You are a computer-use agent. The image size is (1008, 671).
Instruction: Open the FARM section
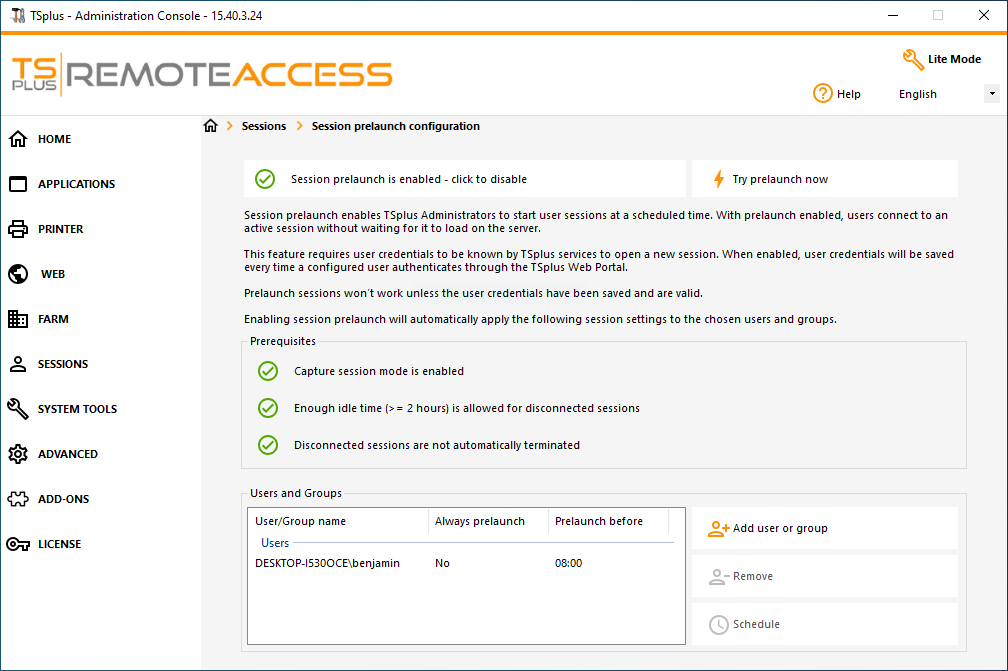click(50, 319)
